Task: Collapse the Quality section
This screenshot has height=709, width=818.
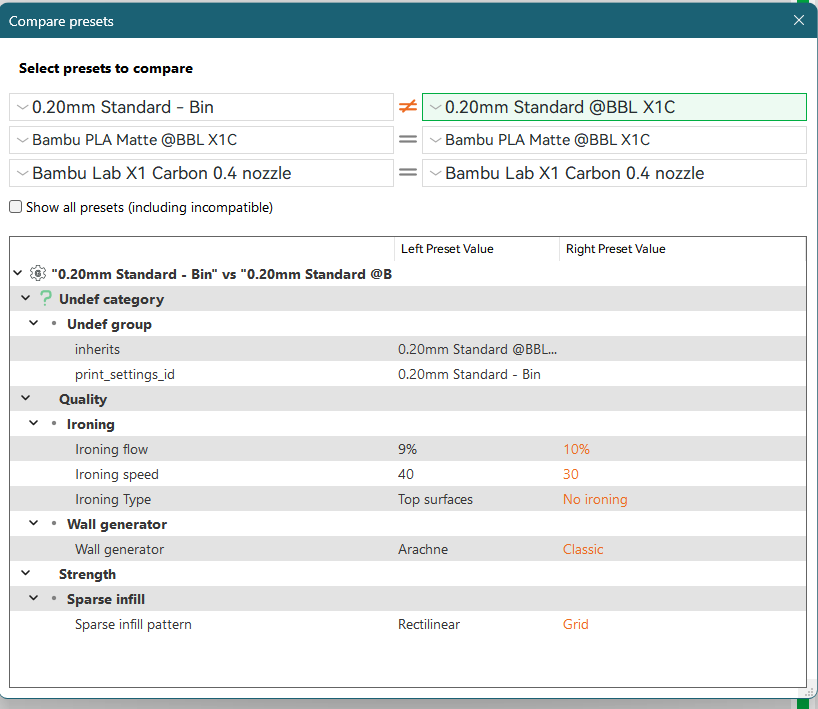Action: pyautogui.click(x=26, y=398)
